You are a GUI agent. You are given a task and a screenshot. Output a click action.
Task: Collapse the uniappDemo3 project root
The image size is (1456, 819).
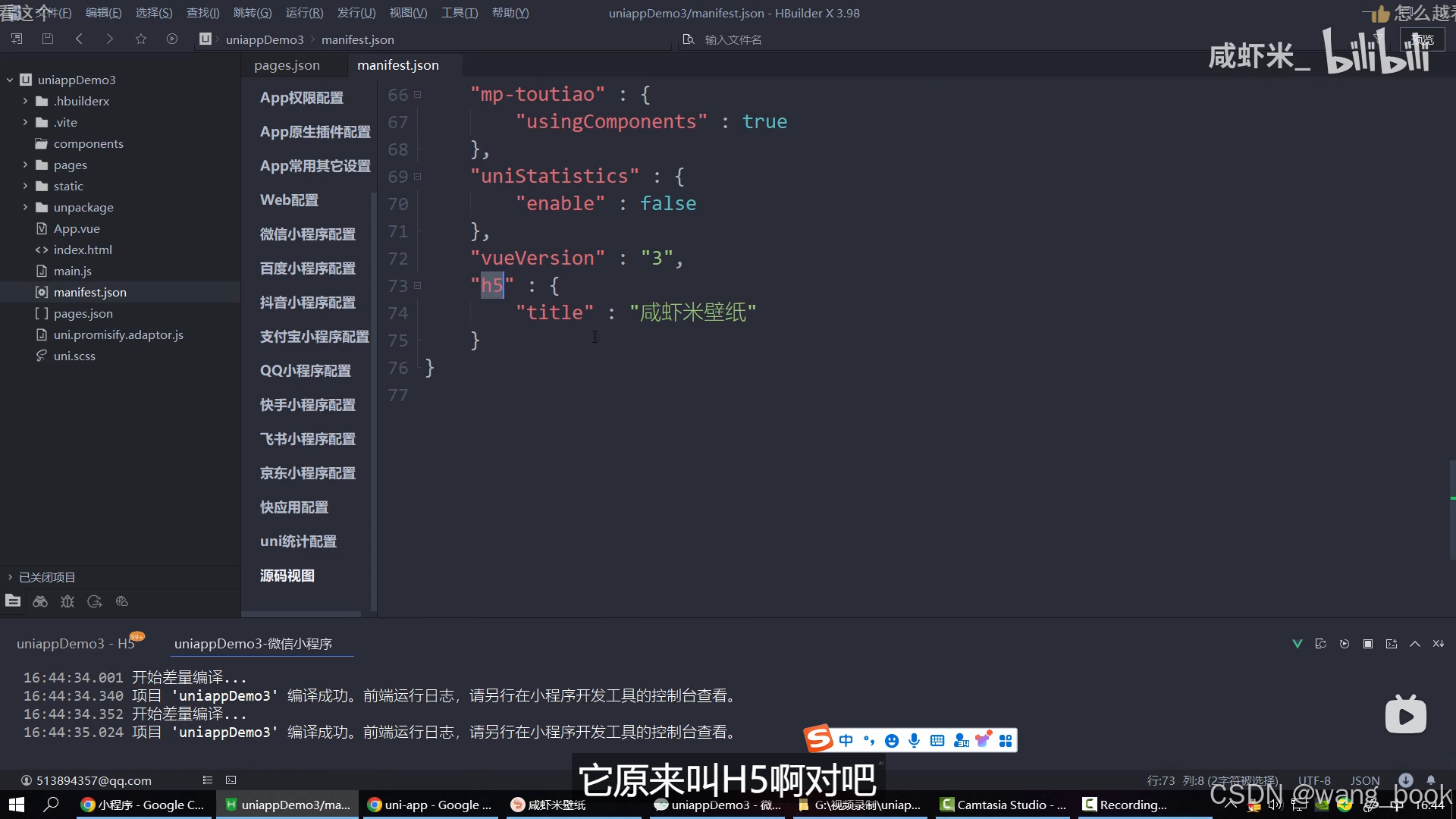10,80
